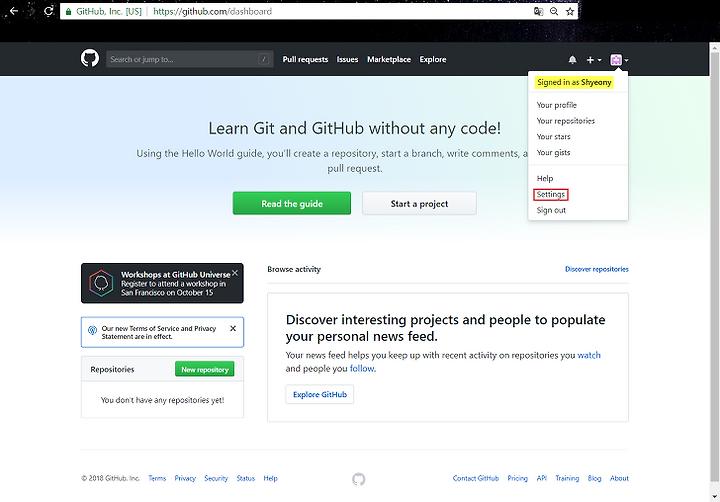720x502 pixels.
Task: Click the green lock security icon
Action: click(x=68, y=11)
